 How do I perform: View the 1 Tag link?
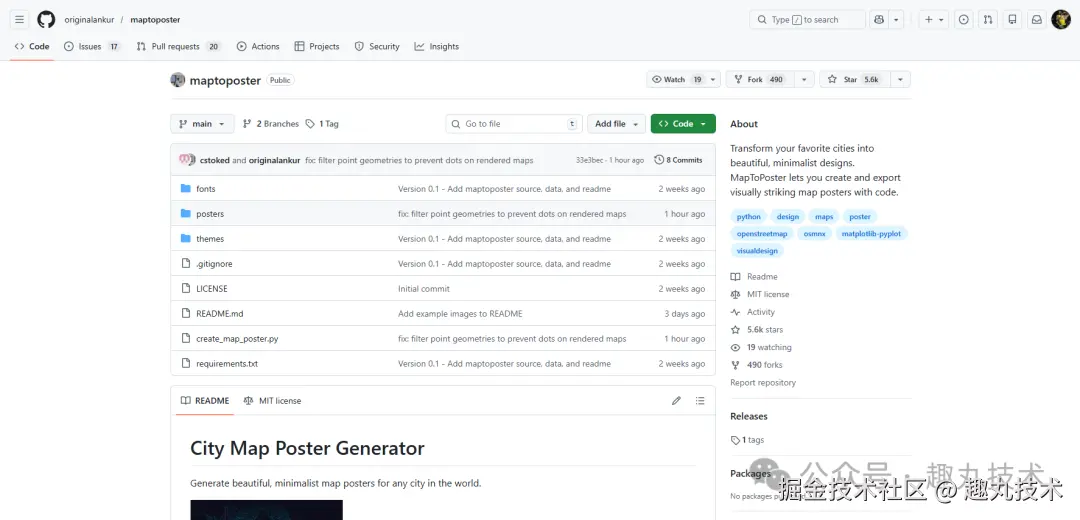(x=322, y=124)
